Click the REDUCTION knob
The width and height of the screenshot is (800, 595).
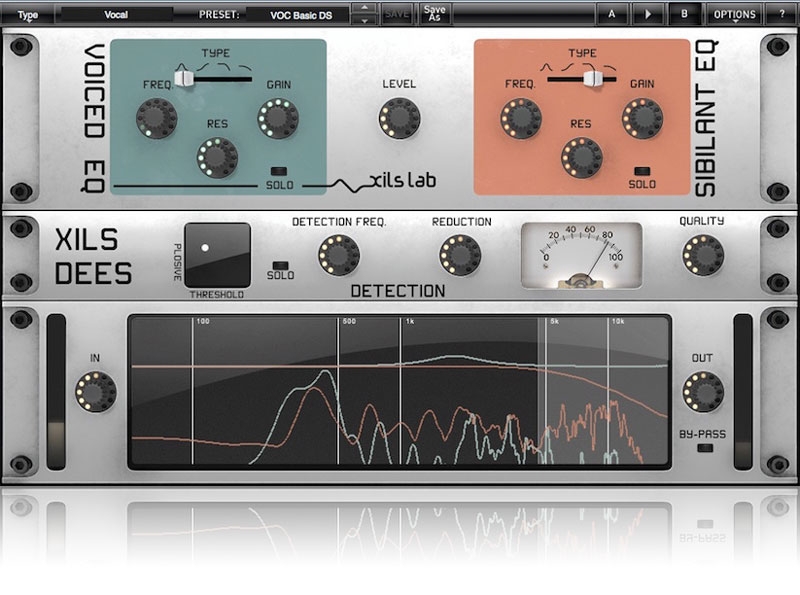tap(459, 257)
